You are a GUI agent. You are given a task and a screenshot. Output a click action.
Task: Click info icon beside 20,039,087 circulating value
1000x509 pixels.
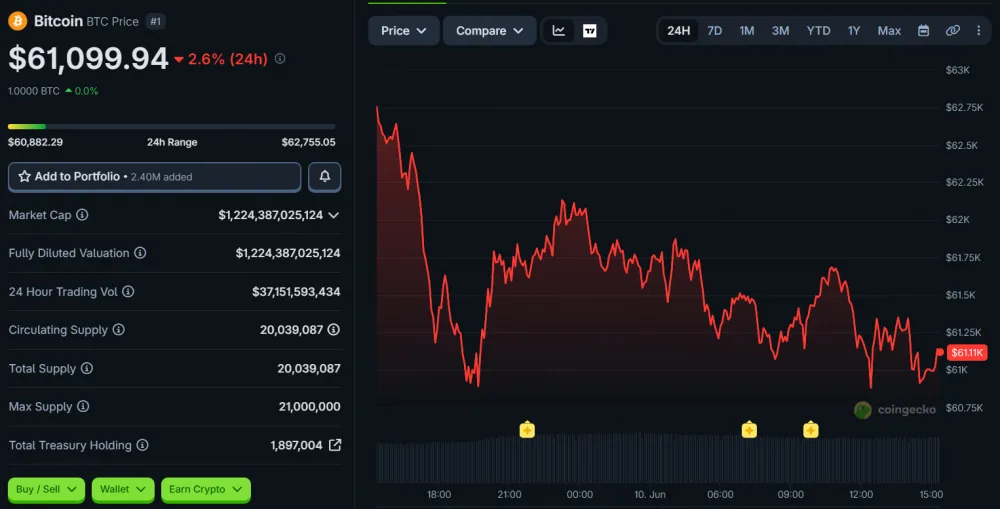click(334, 330)
